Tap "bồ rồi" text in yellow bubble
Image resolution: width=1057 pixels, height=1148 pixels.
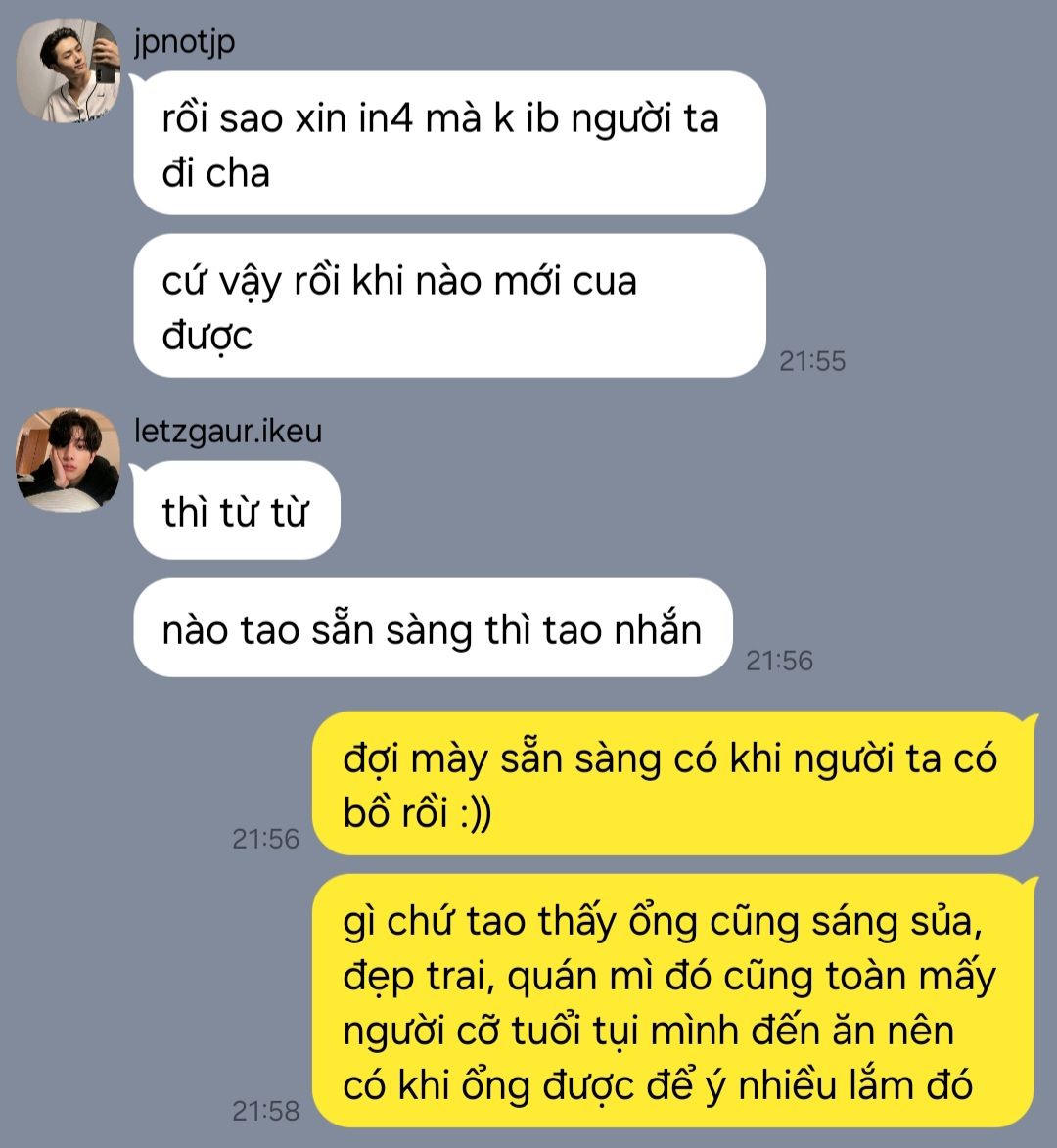(x=395, y=812)
